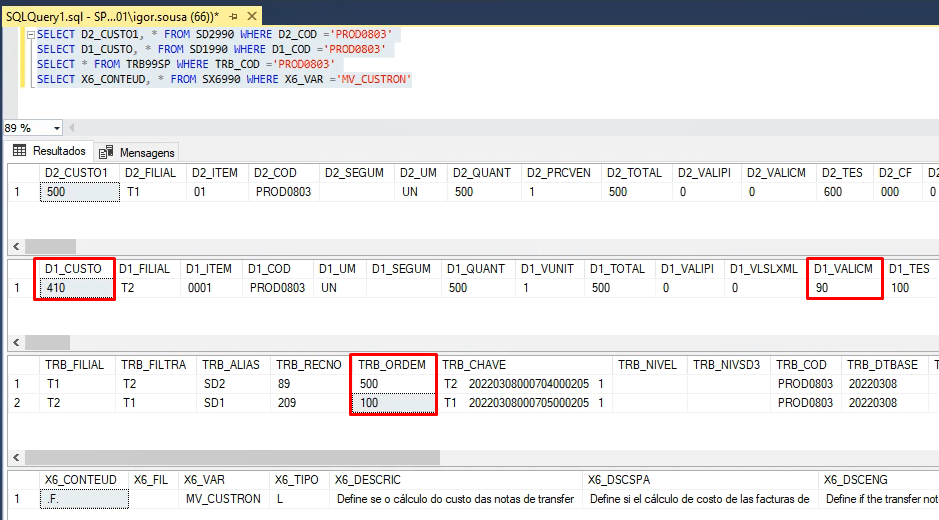Click the D1_VALICM column header
The height and width of the screenshot is (520, 939).
coord(843,268)
